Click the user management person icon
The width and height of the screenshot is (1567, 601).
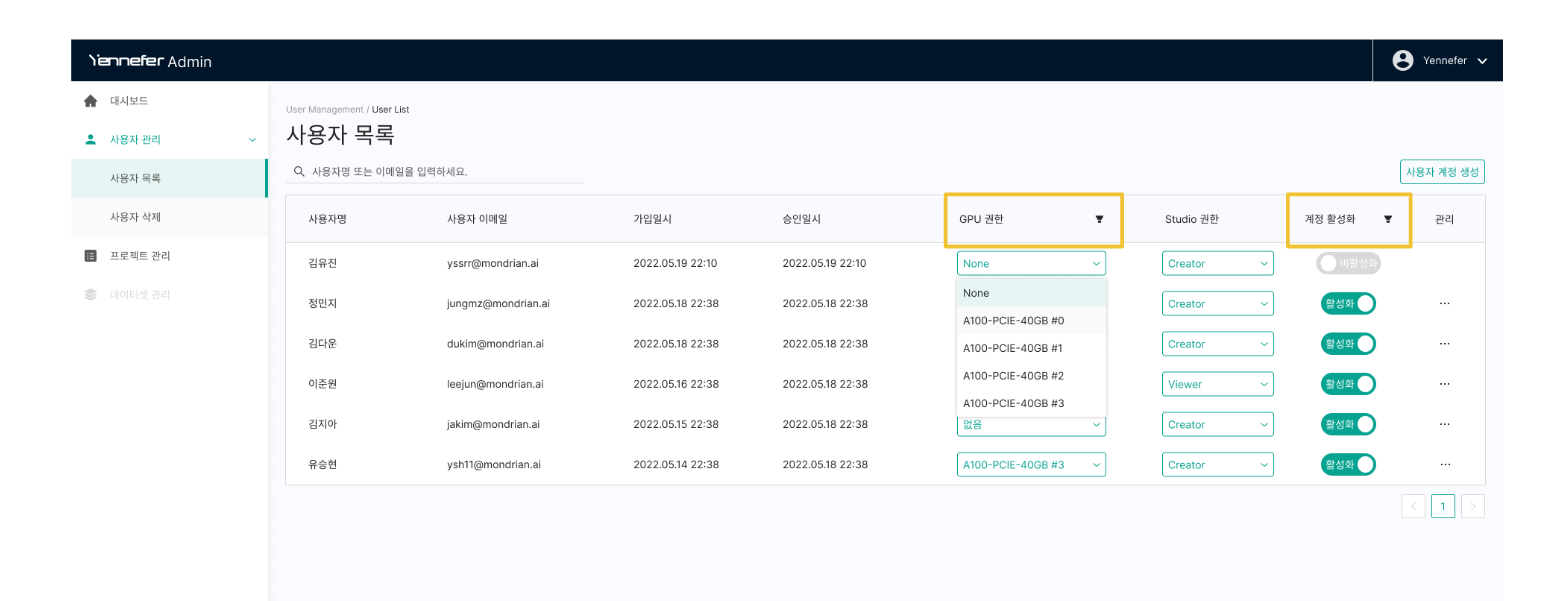91,140
